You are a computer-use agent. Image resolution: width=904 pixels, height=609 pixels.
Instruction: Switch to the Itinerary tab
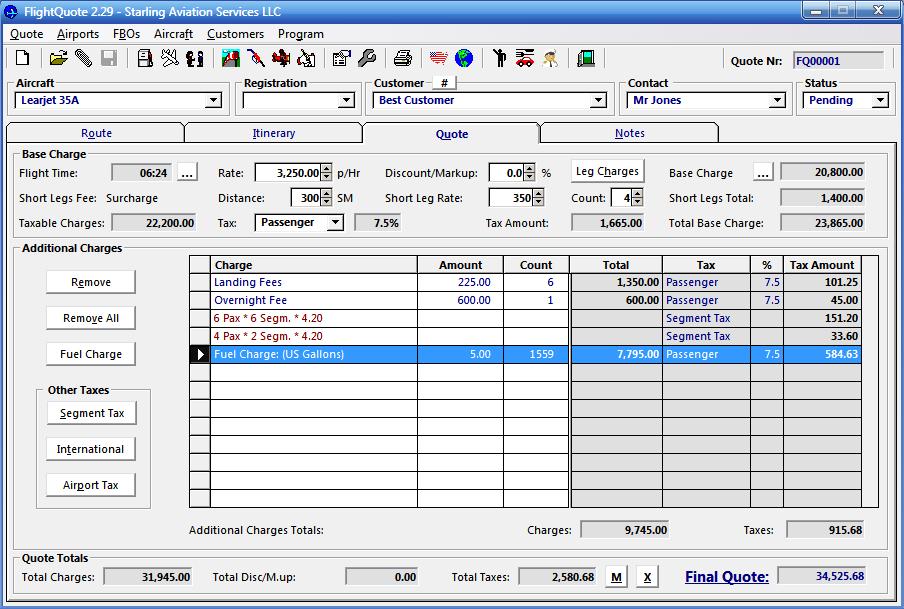point(273,133)
